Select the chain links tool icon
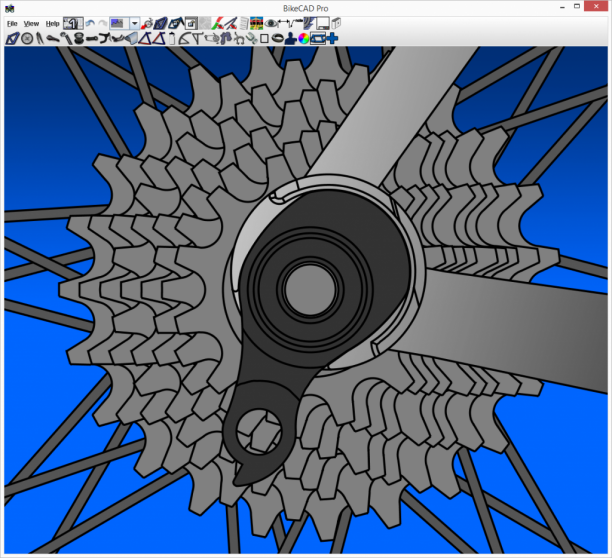612x558 pixels. tap(251, 39)
